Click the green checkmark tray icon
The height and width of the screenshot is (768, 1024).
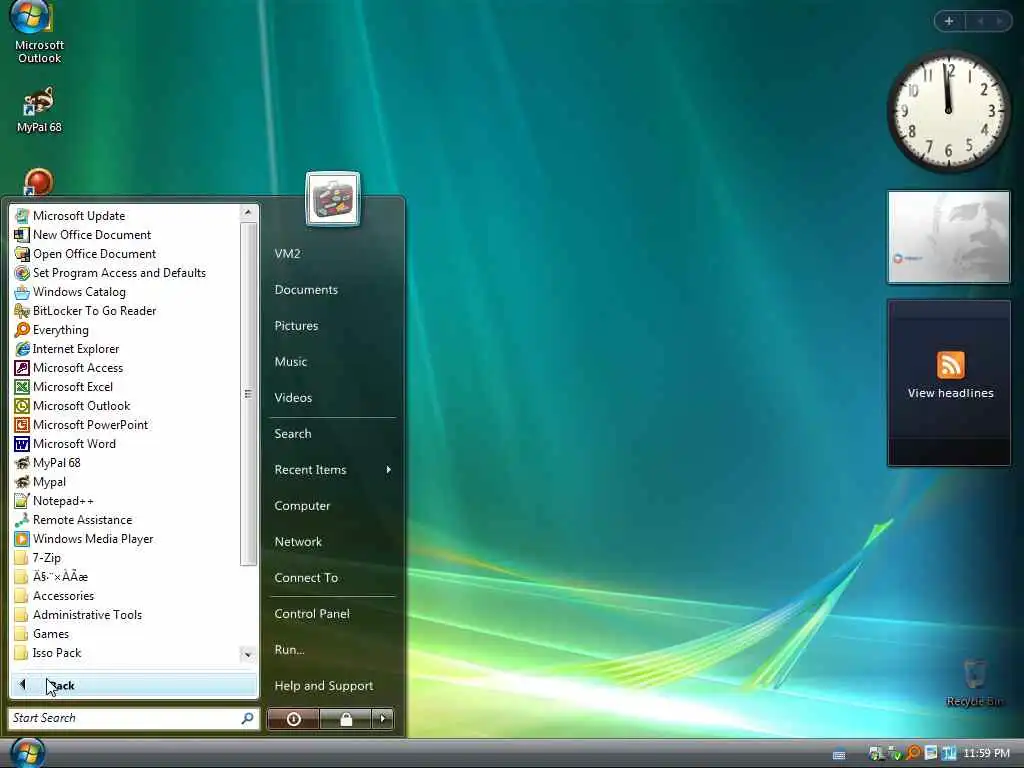(x=894, y=753)
